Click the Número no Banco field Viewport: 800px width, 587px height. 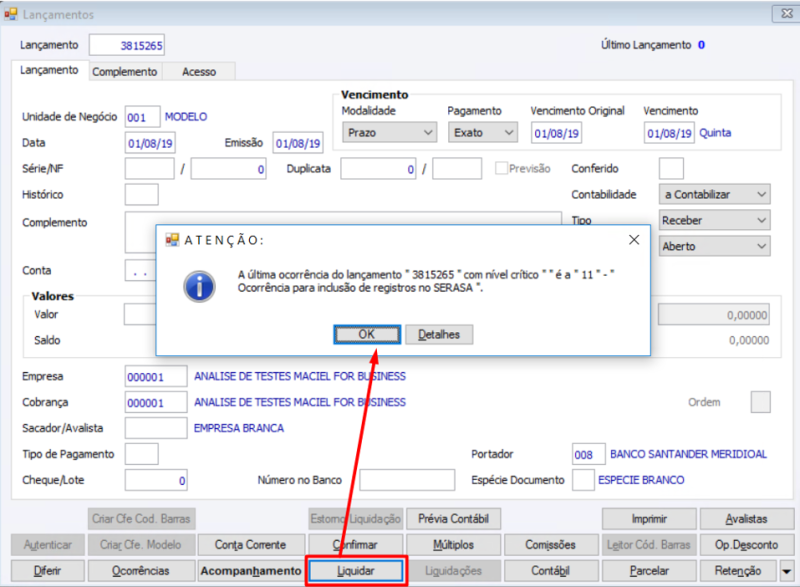pos(407,480)
